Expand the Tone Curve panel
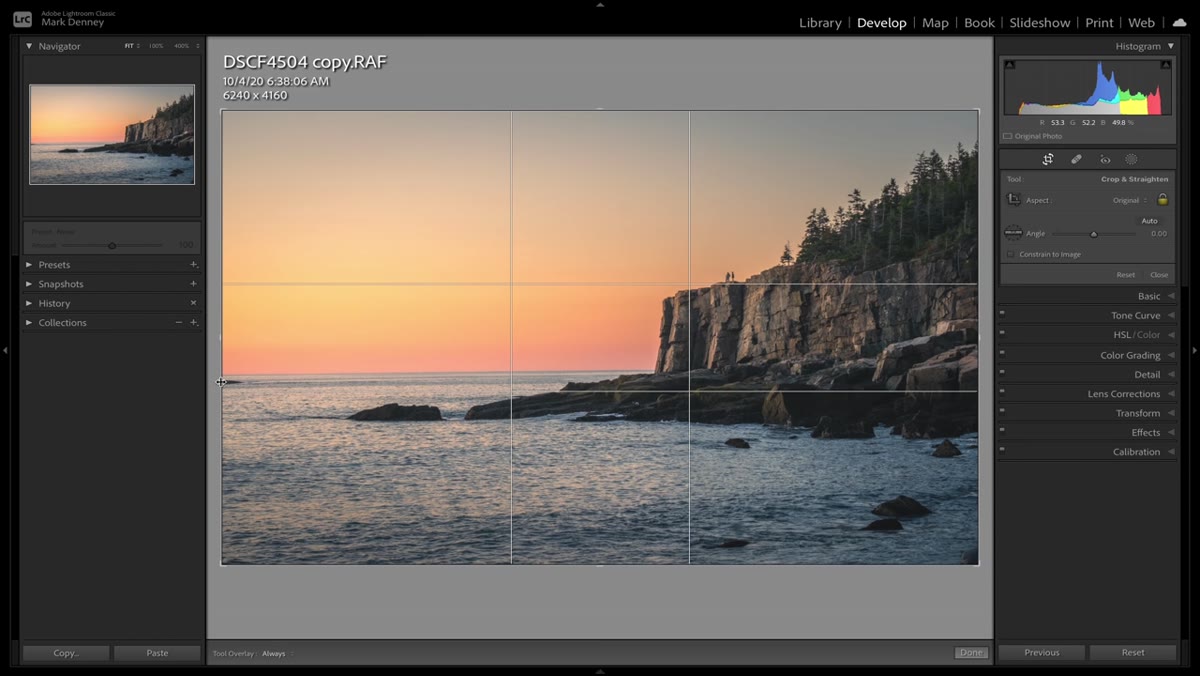The width and height of the screenshot is (1200, 676). point(1087,315)
